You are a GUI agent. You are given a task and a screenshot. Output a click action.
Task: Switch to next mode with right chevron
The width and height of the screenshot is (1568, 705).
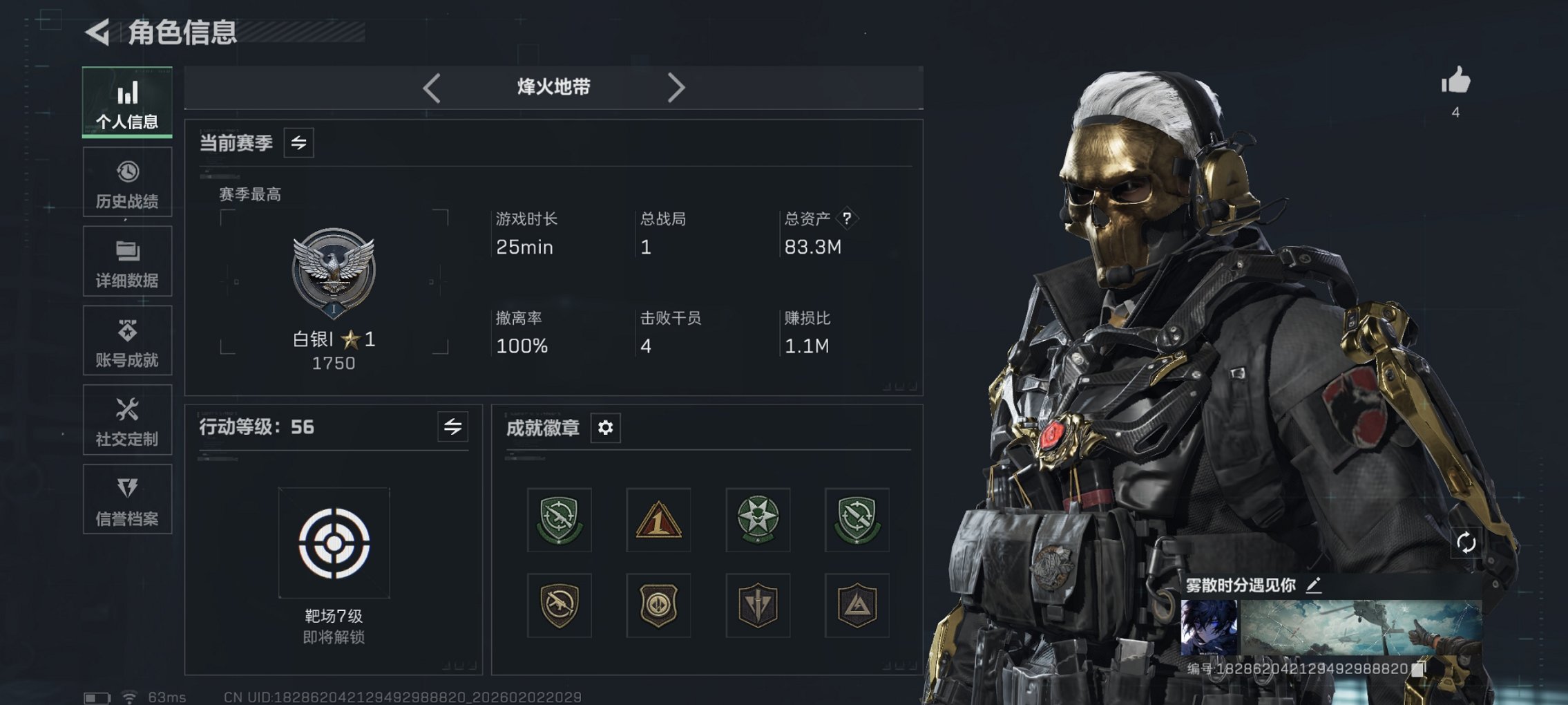coord(676,88)
